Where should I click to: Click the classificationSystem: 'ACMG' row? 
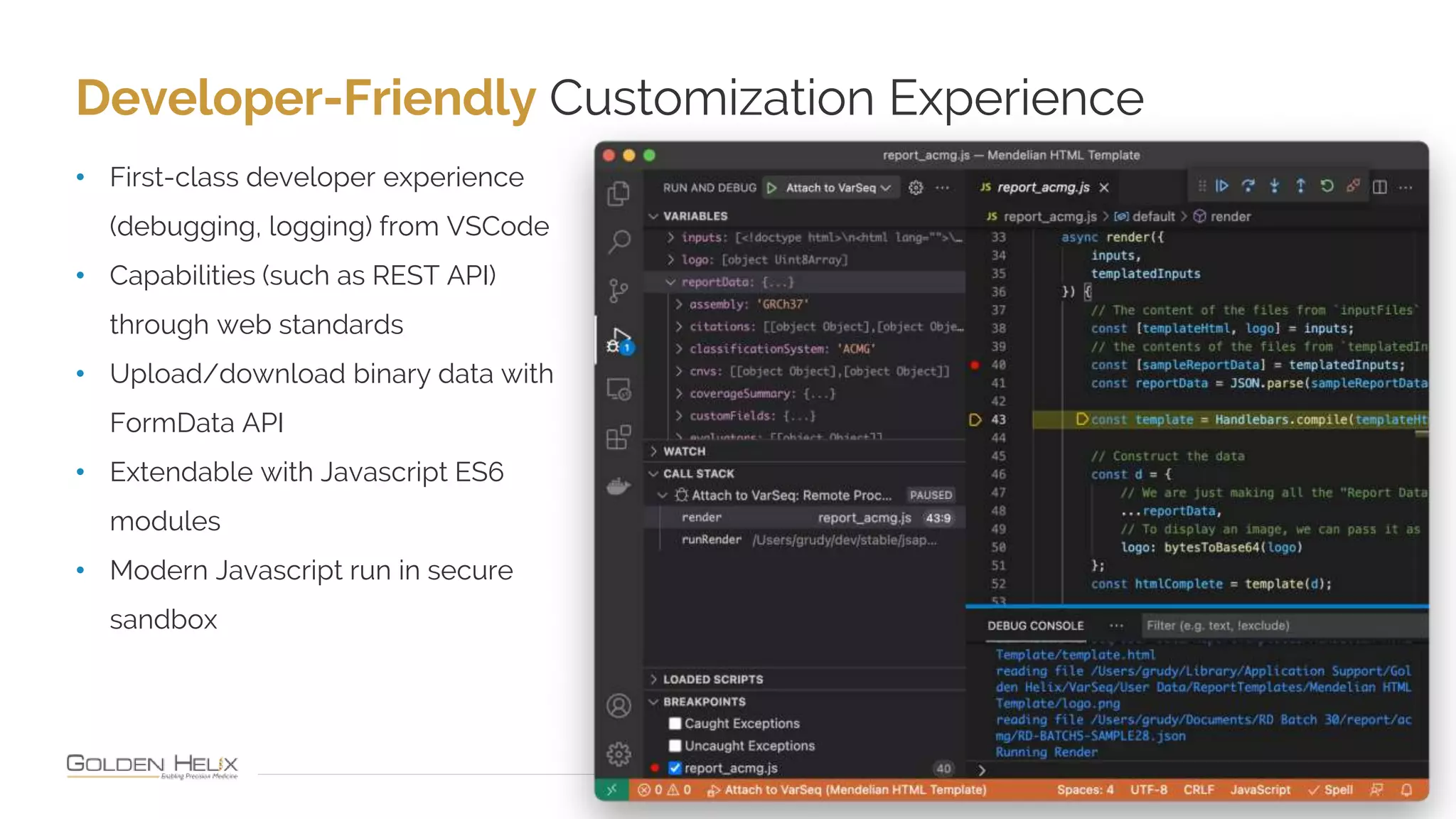[805, 349]
